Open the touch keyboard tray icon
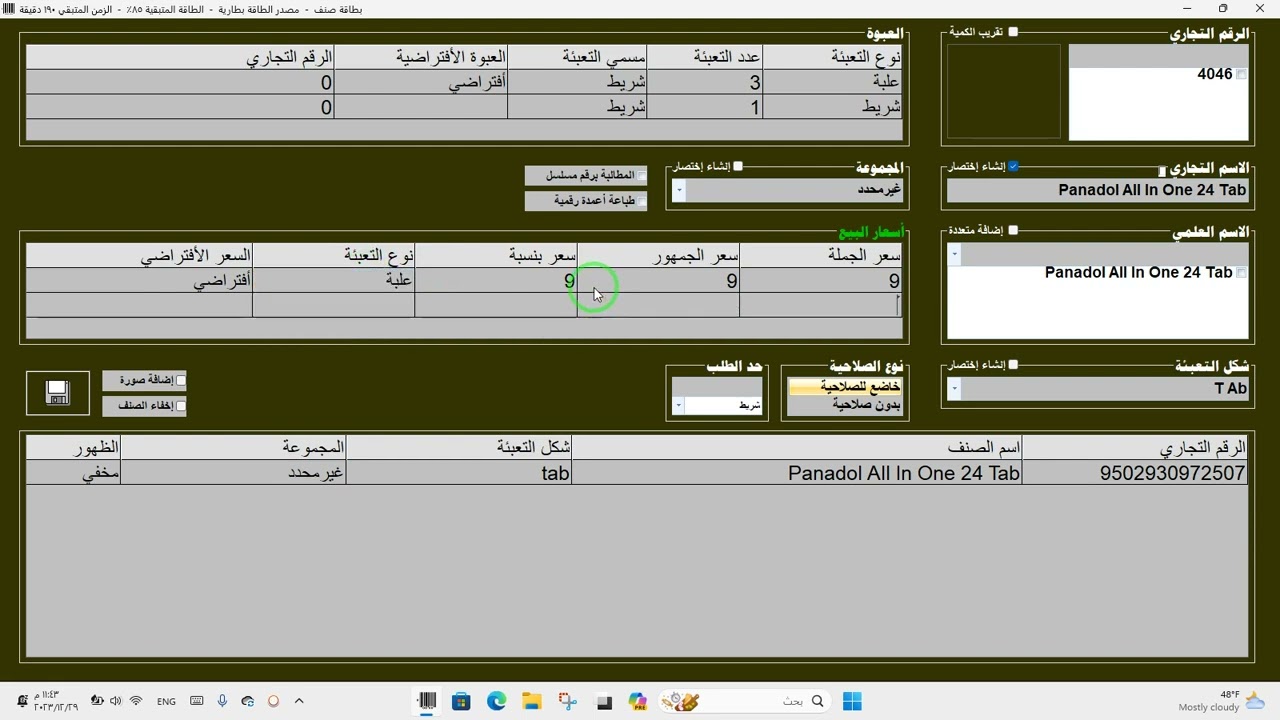 click(x=196, y=701)
